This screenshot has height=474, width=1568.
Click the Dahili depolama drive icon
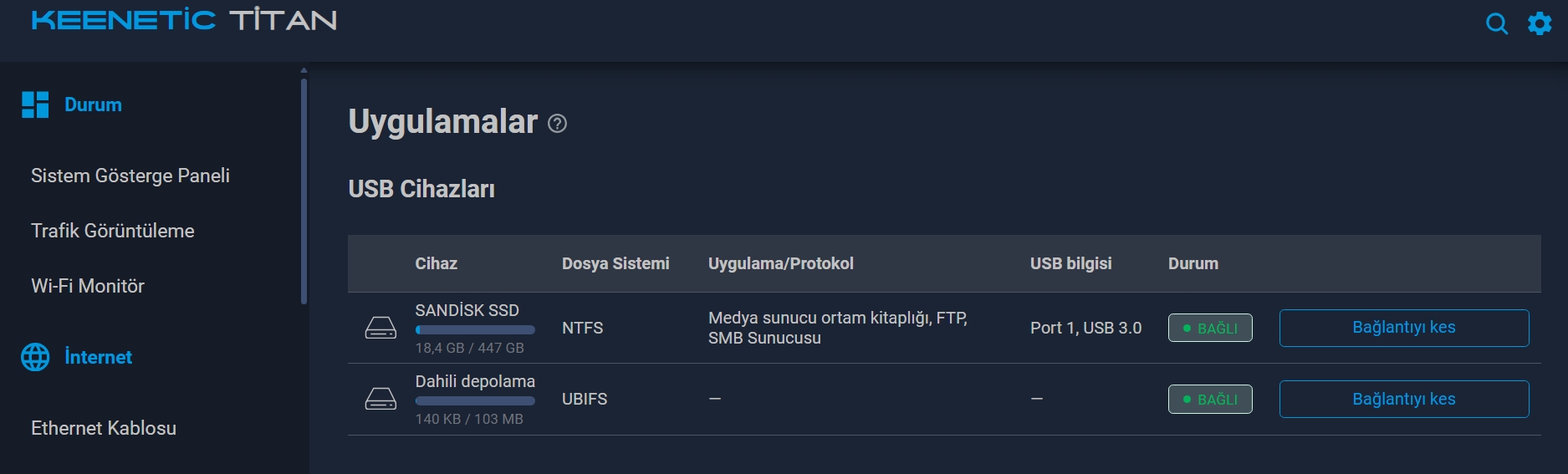[x=381, y=399]
